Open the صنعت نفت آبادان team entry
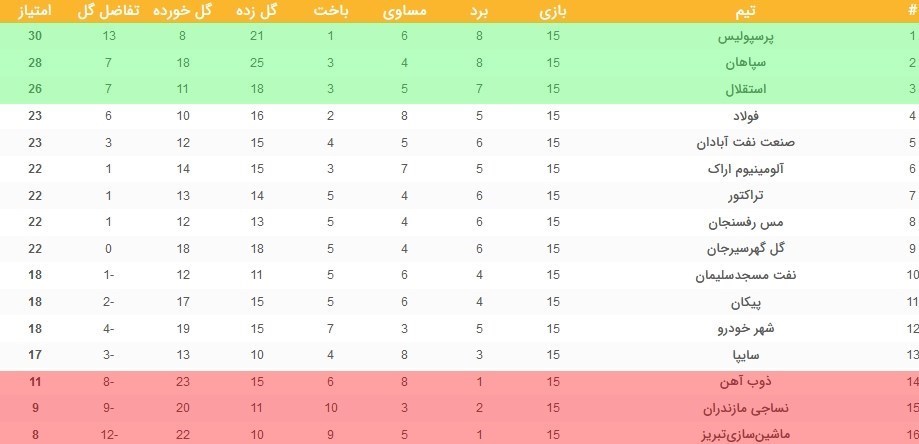 (x=736, y=142)
